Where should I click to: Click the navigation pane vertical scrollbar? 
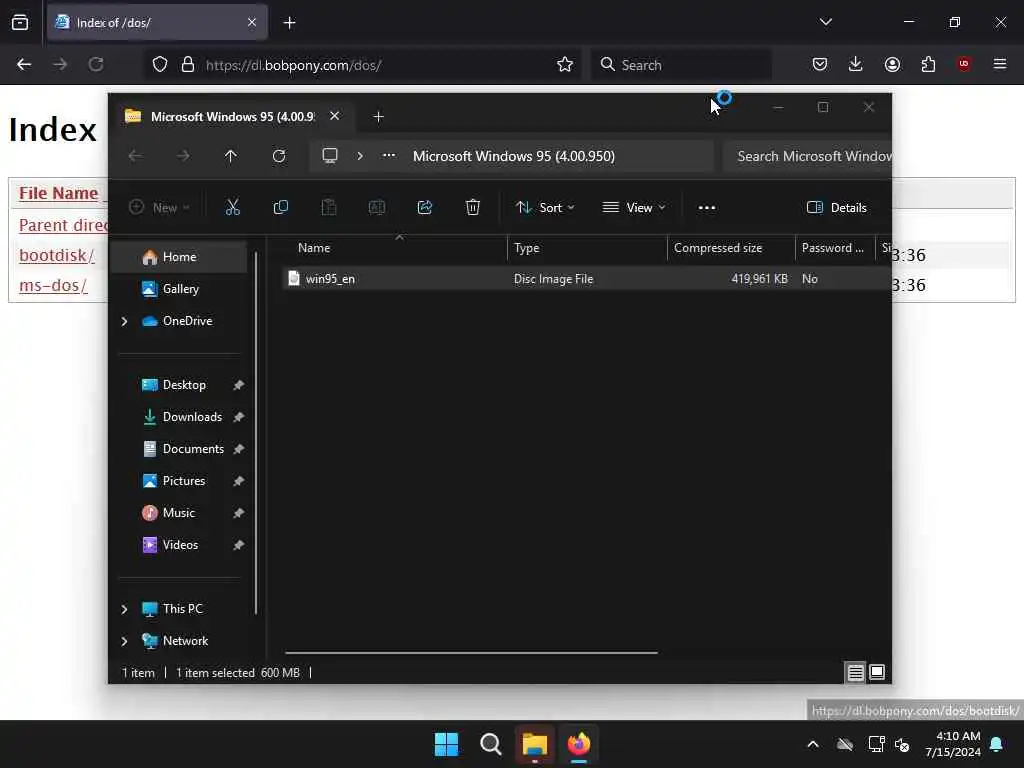point(256,433)
